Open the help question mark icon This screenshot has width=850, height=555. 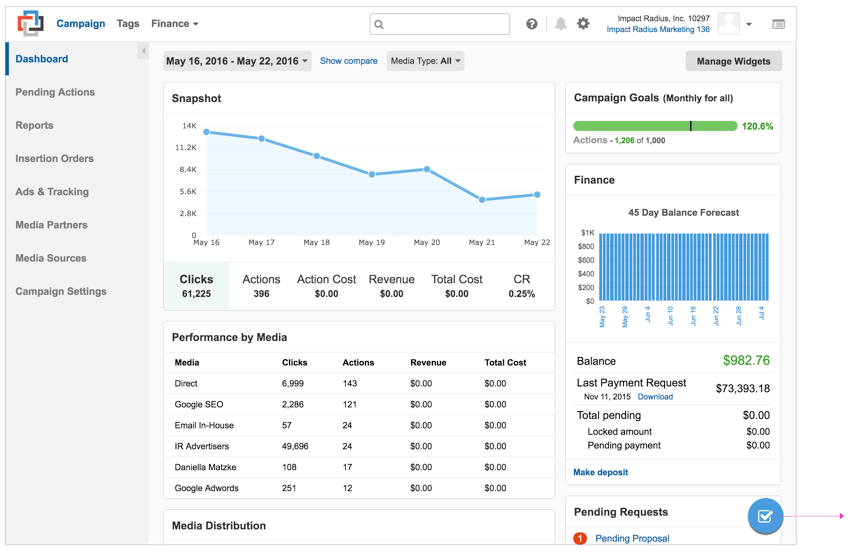(532, 24)
